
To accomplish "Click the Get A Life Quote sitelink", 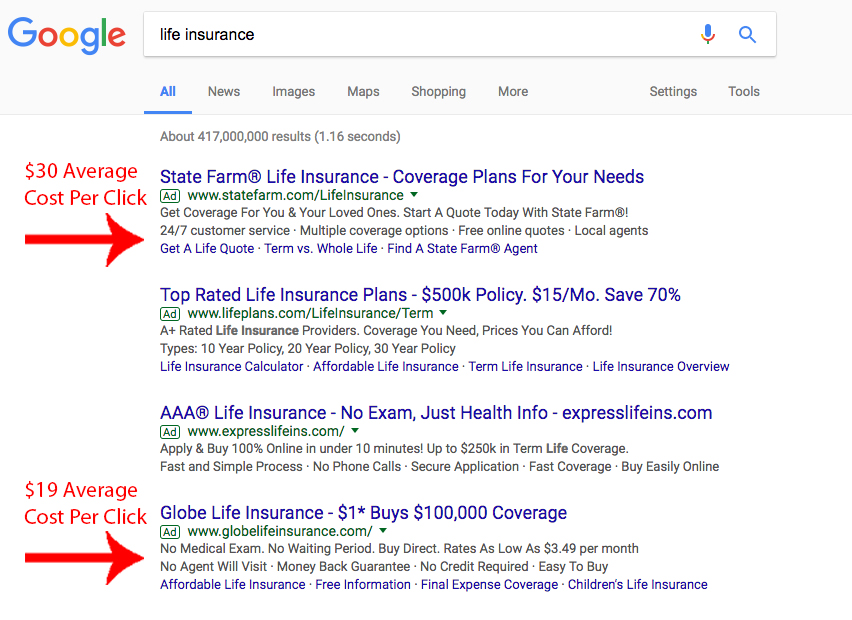I will [x=207, y=248].
